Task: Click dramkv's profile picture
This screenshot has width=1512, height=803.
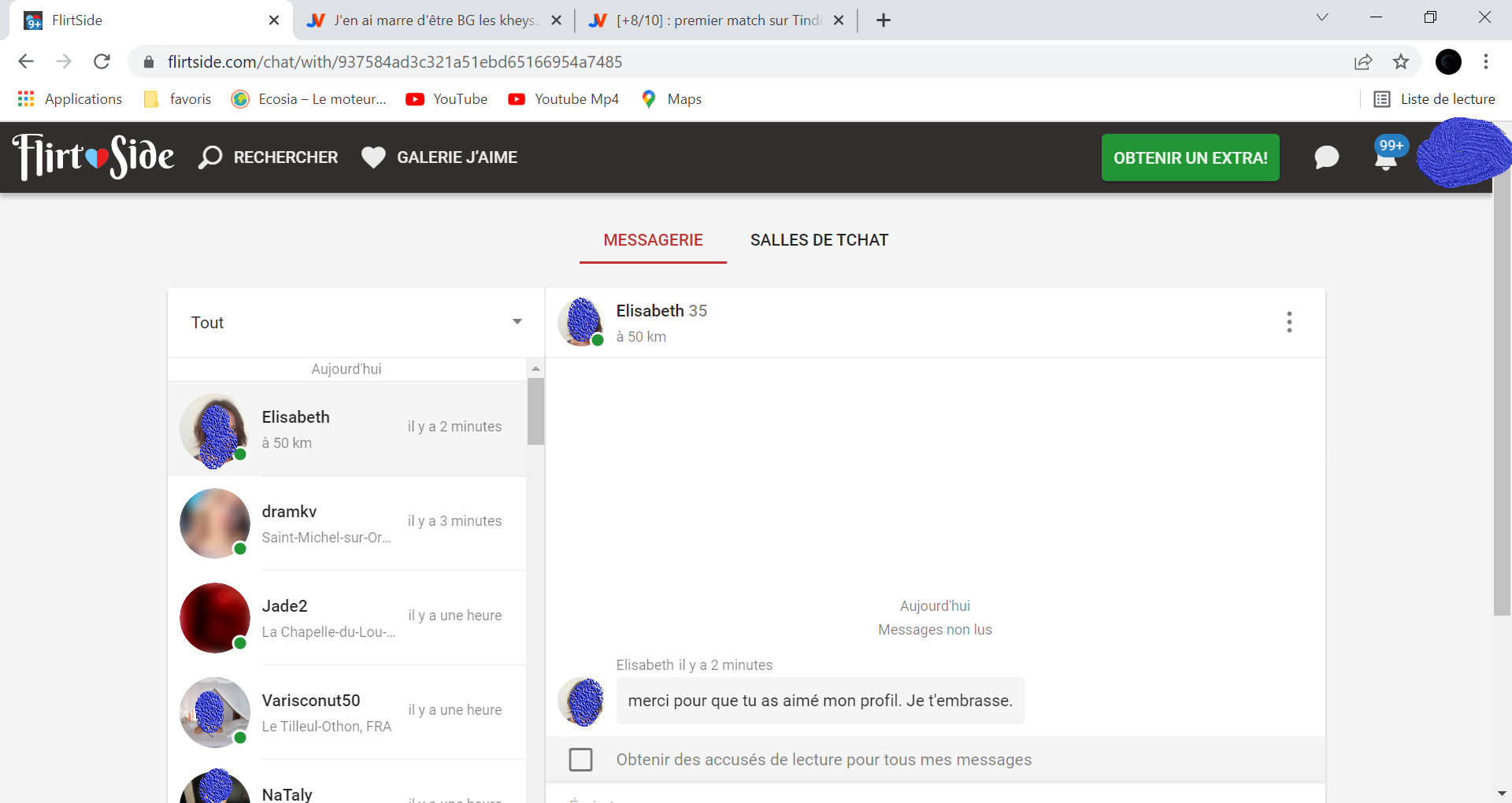Action: pyautogui.click(x=215, y=524)
